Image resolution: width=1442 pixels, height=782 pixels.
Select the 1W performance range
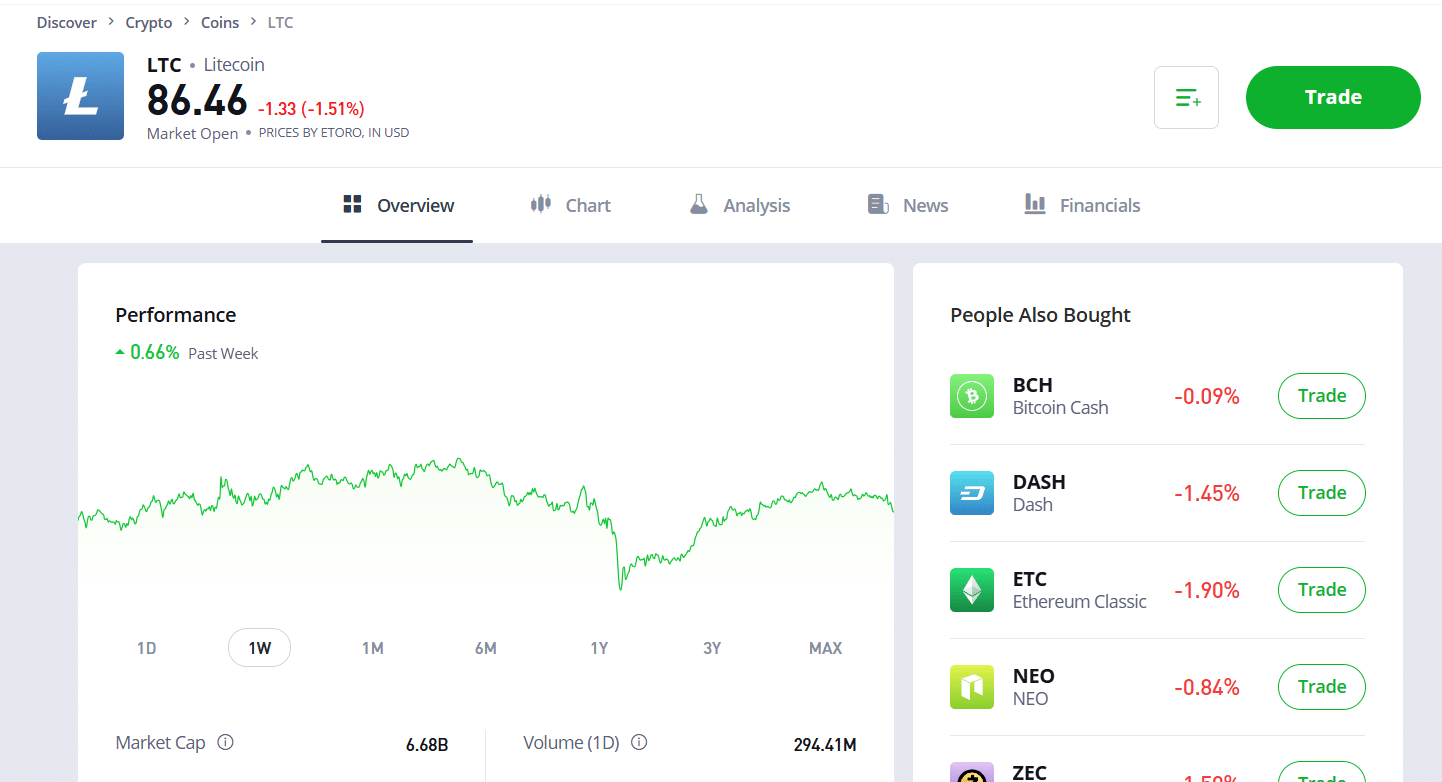(260, 648)
